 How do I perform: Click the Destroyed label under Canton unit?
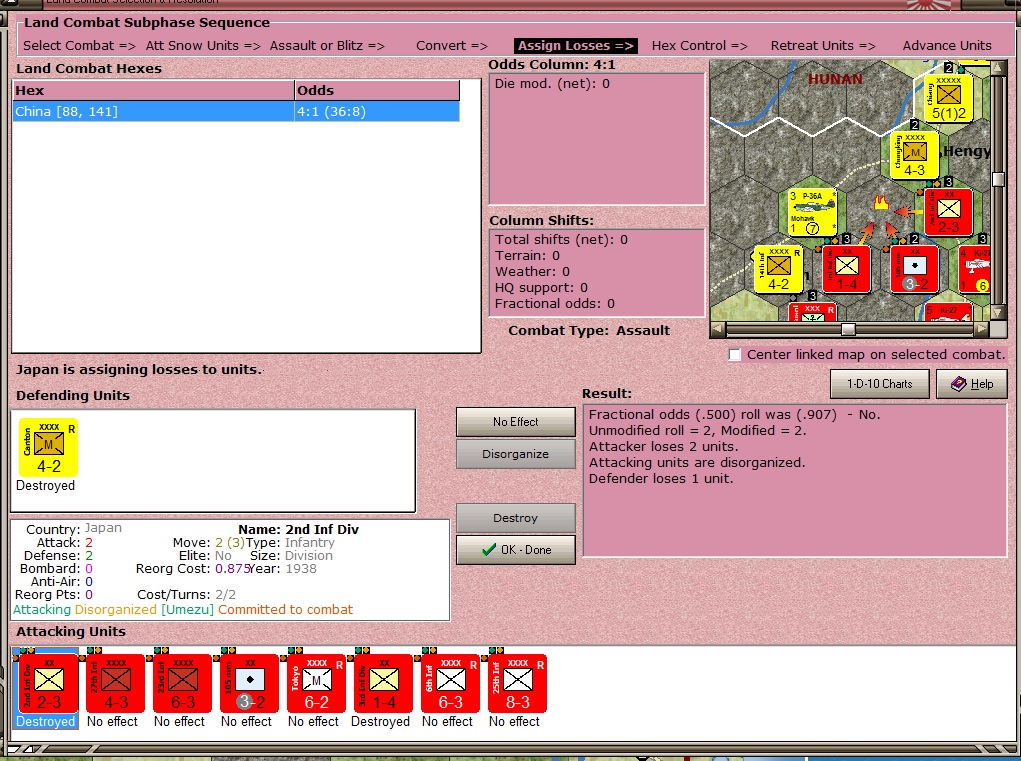(46, 486)
